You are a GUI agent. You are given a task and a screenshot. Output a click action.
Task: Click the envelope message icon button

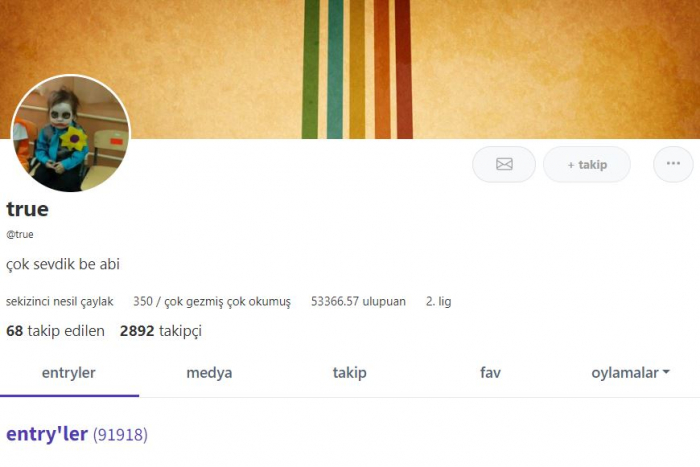pos(504,164)
